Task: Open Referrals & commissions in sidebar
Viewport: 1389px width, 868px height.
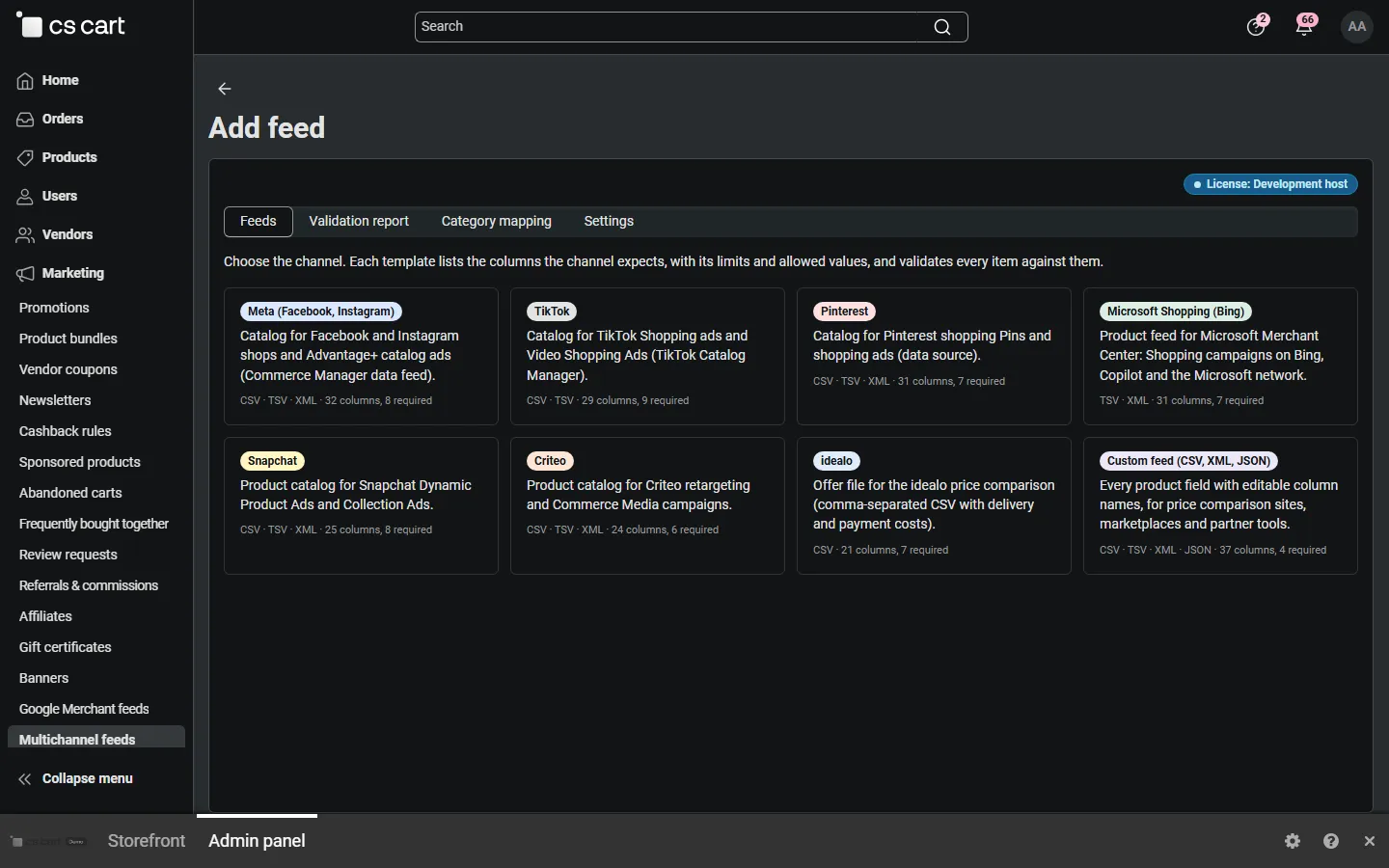Action: pos(89,586)
